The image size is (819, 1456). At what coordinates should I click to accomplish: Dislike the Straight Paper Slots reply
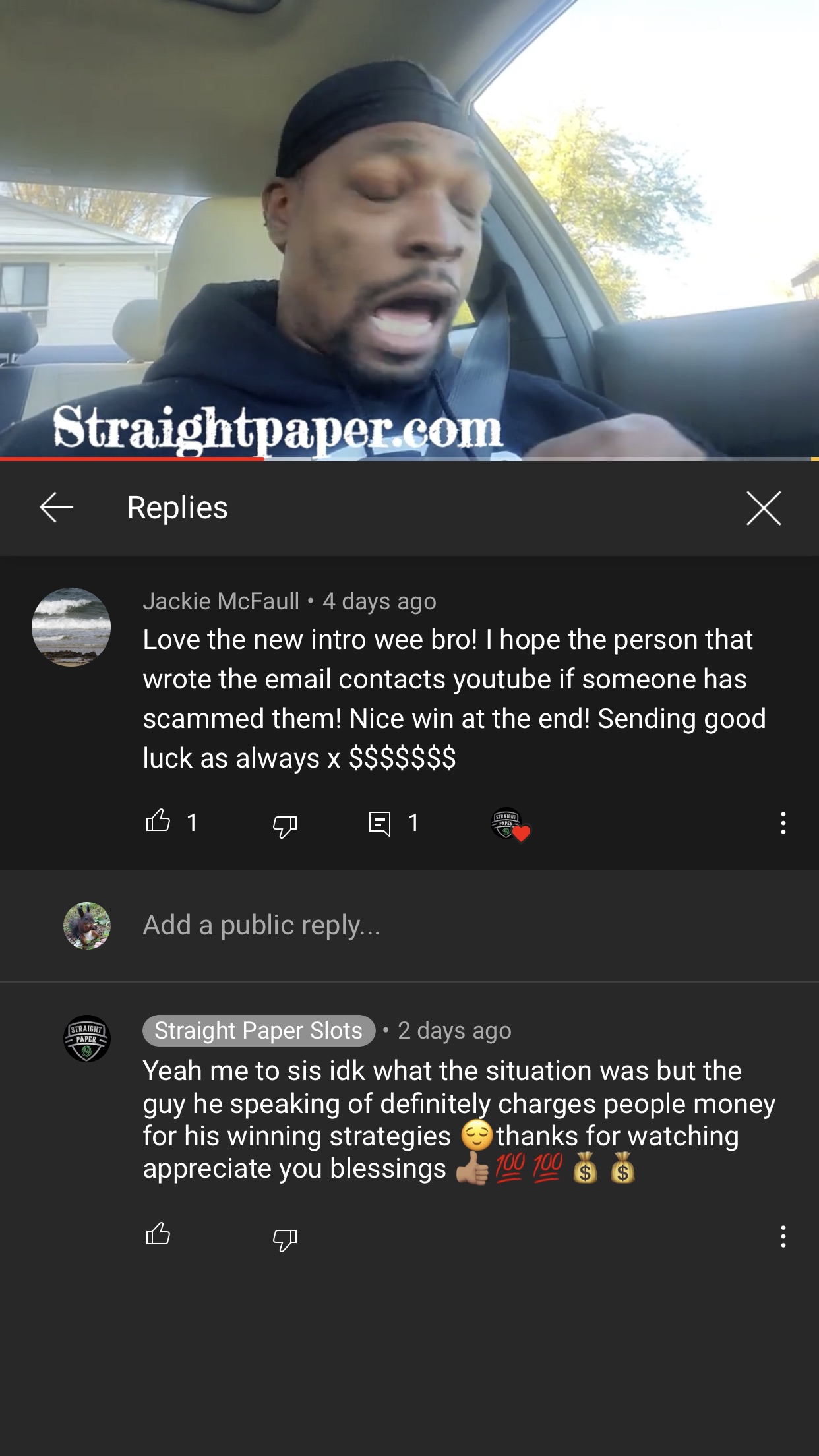(285, 1238)
